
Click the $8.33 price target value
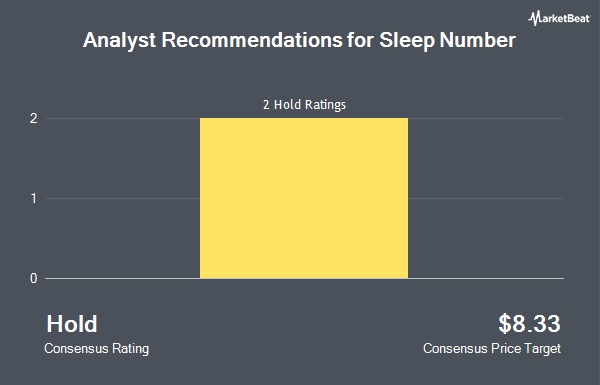point(529,323)
